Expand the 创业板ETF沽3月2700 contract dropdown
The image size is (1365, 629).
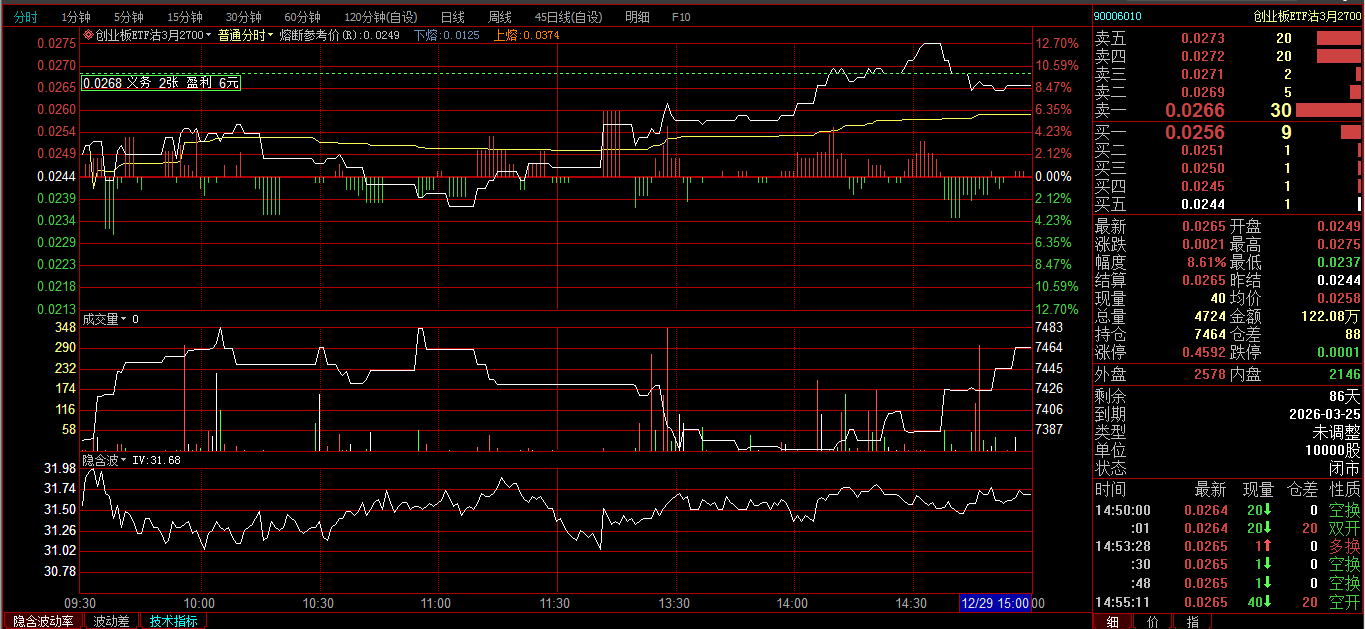208,35
